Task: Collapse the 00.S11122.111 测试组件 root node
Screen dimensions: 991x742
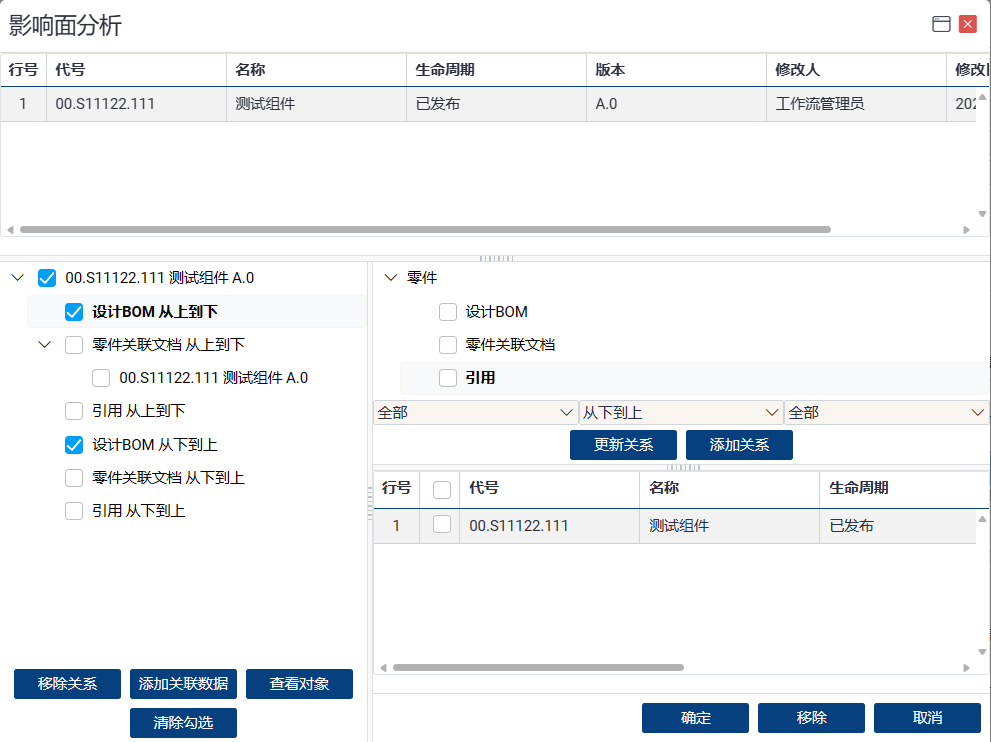Action: [17, 278]
